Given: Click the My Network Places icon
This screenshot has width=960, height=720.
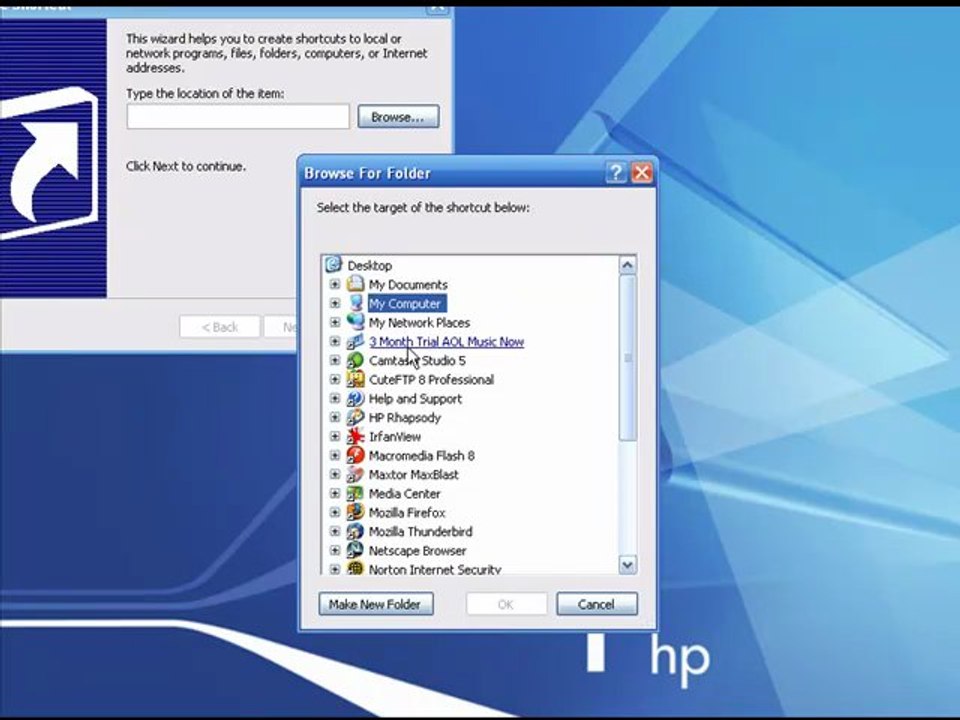Looking at the screenshot, I should pyautogui.click(x=355, y=322).
